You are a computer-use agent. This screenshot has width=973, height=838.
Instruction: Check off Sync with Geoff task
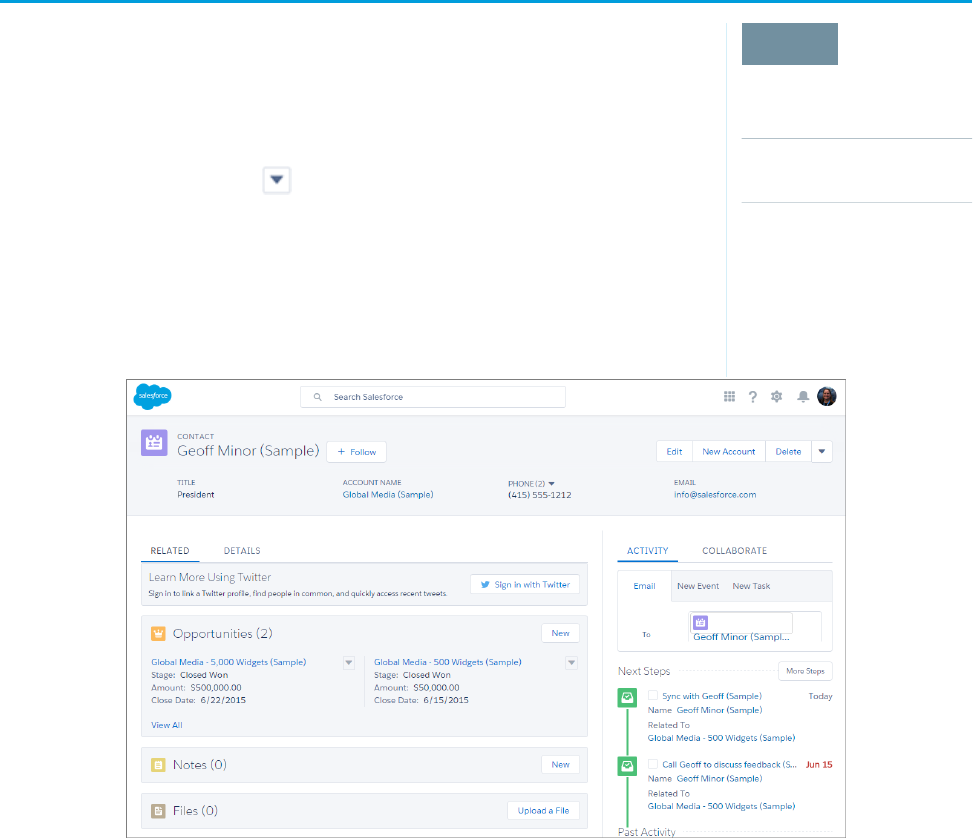coord(653,695)
